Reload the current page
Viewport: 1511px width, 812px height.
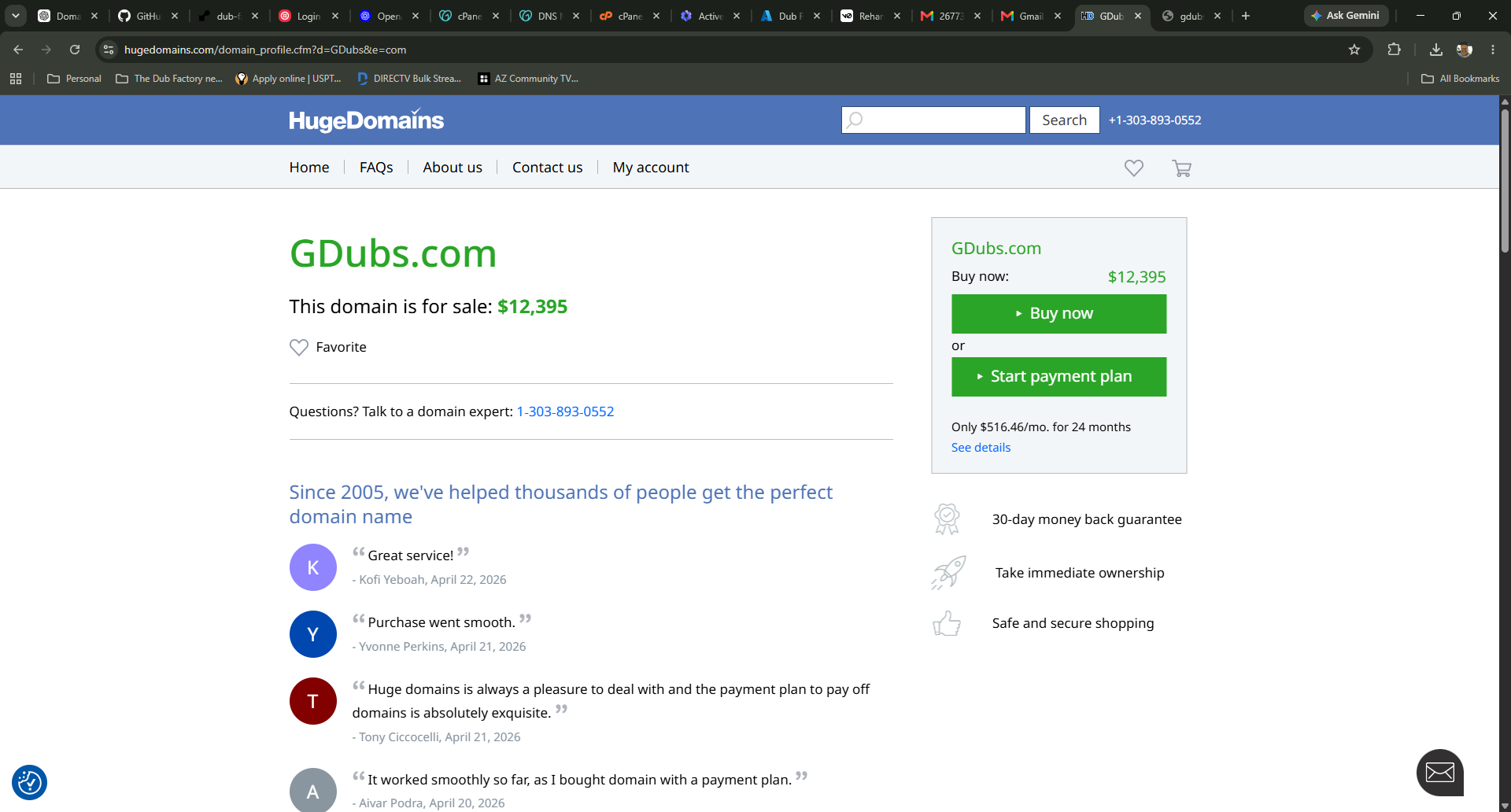click(75, 50)
